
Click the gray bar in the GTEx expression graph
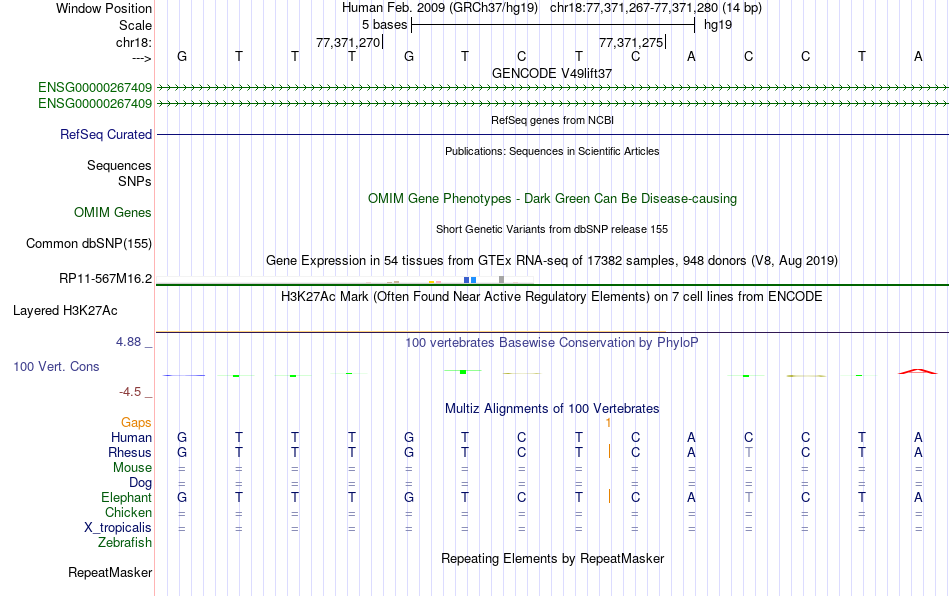[501, 279]
